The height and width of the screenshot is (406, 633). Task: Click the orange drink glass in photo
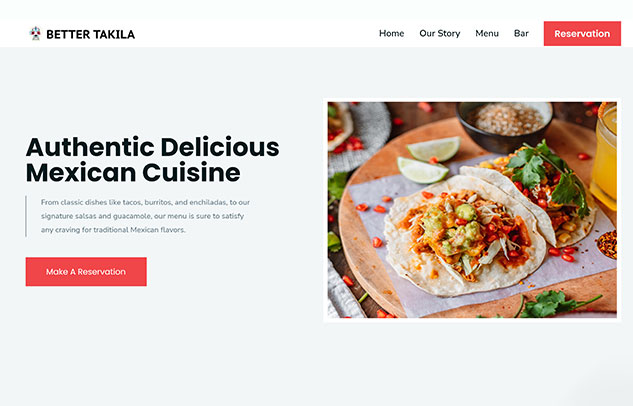(604, 155)
